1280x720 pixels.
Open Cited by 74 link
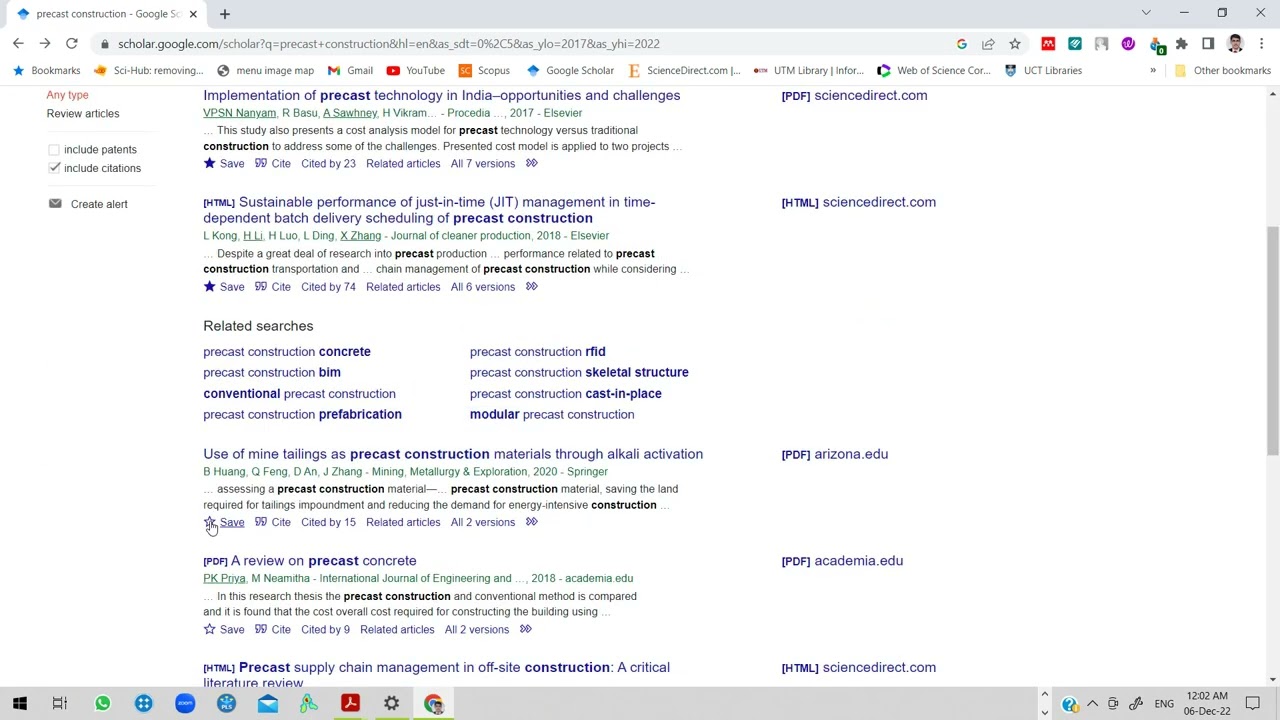[328, 287]
